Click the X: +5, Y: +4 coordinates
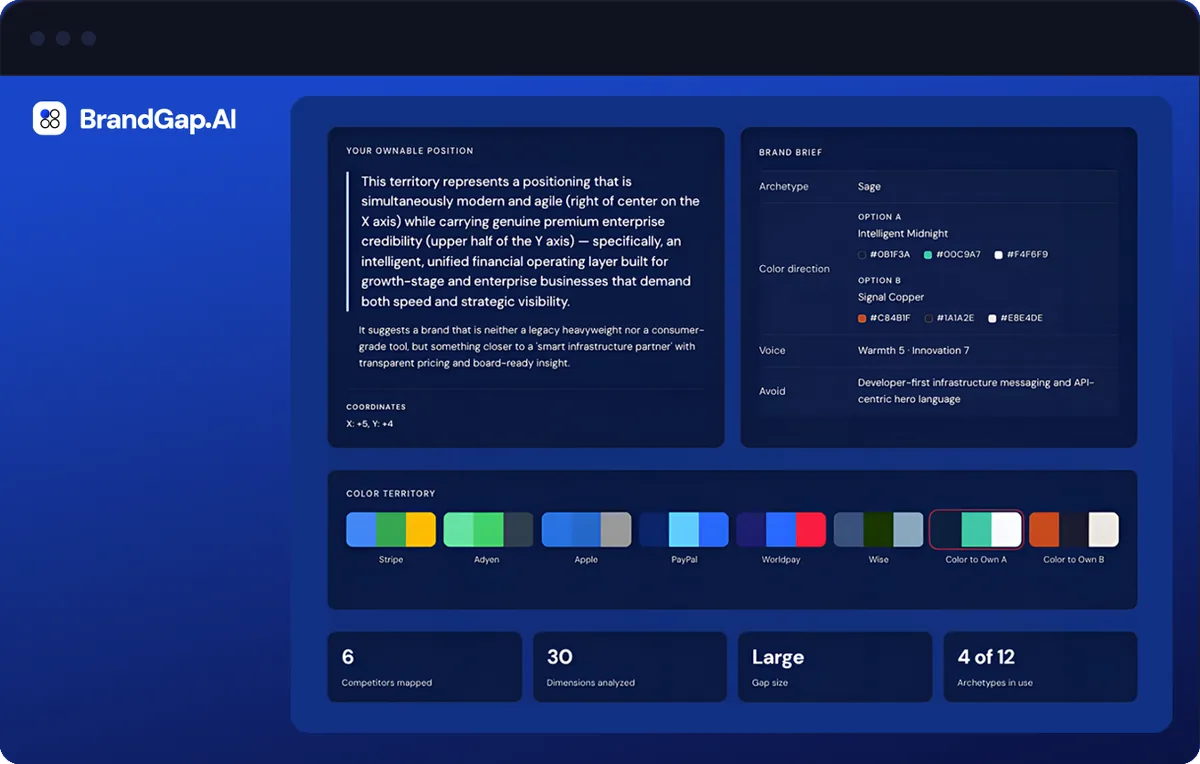The height and width of the screenshot is (764, 1200). click(x=370, y=424)
